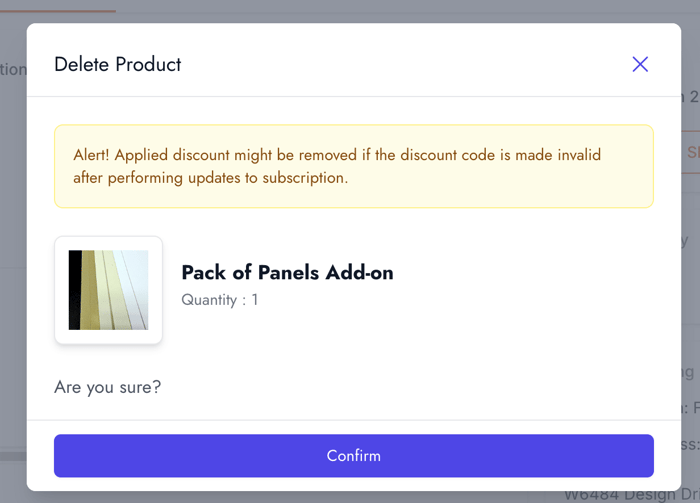Click the truncated "tion" label behind the dialog

pos(13,69)
